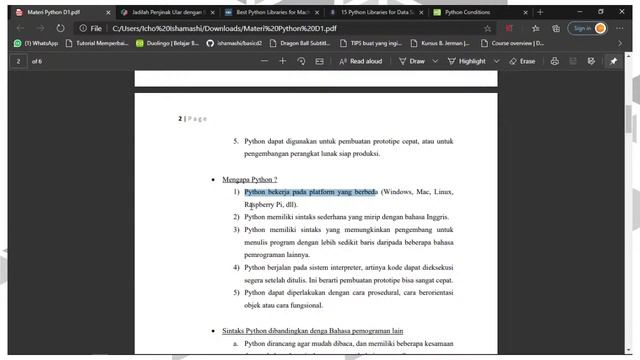Close the Jadilah Penjinak Ular tab
The width and height of the screenshot is (640, 360).
point(213,13)
